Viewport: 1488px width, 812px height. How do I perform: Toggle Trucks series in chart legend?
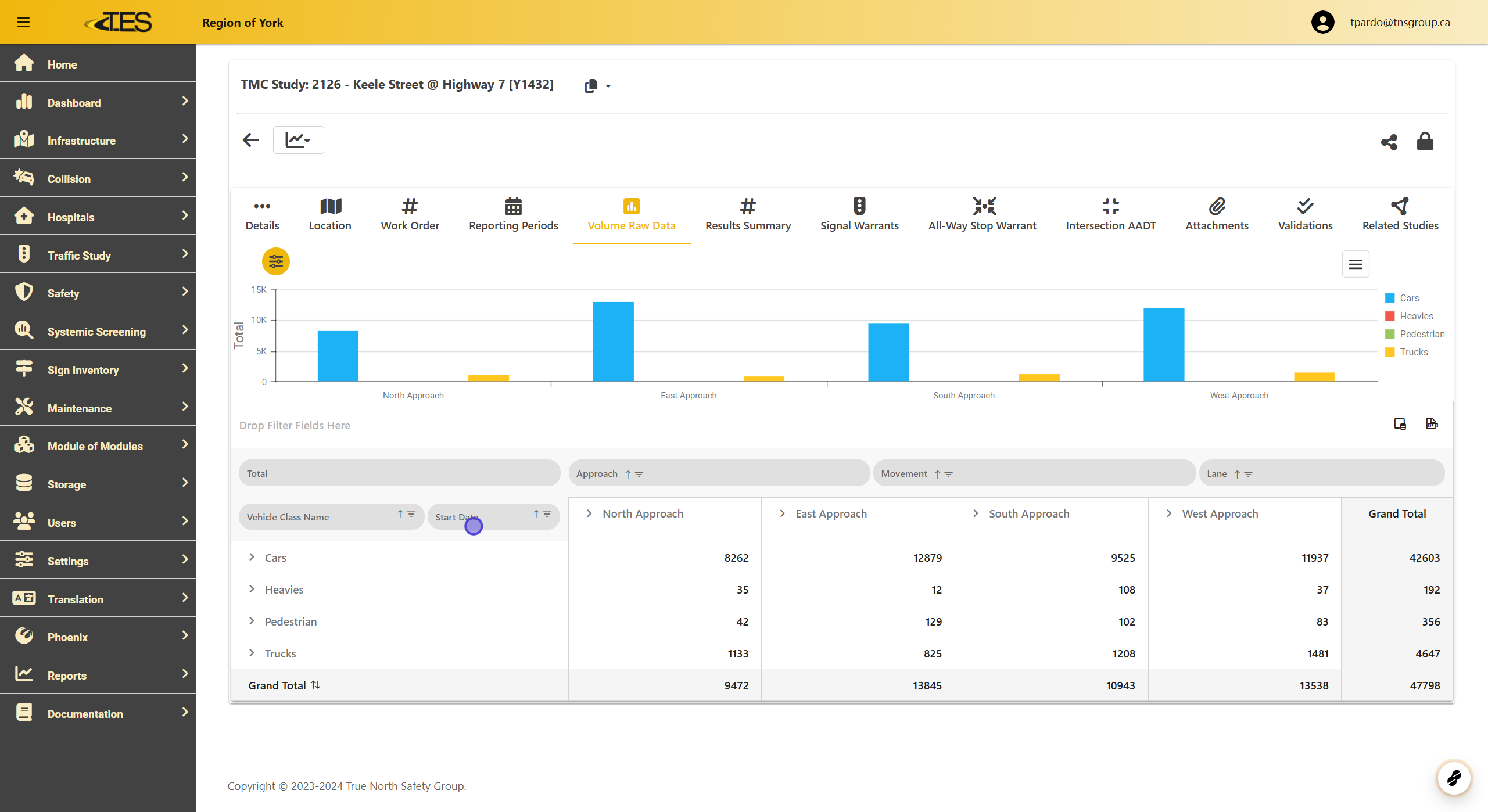[1413, 352]
